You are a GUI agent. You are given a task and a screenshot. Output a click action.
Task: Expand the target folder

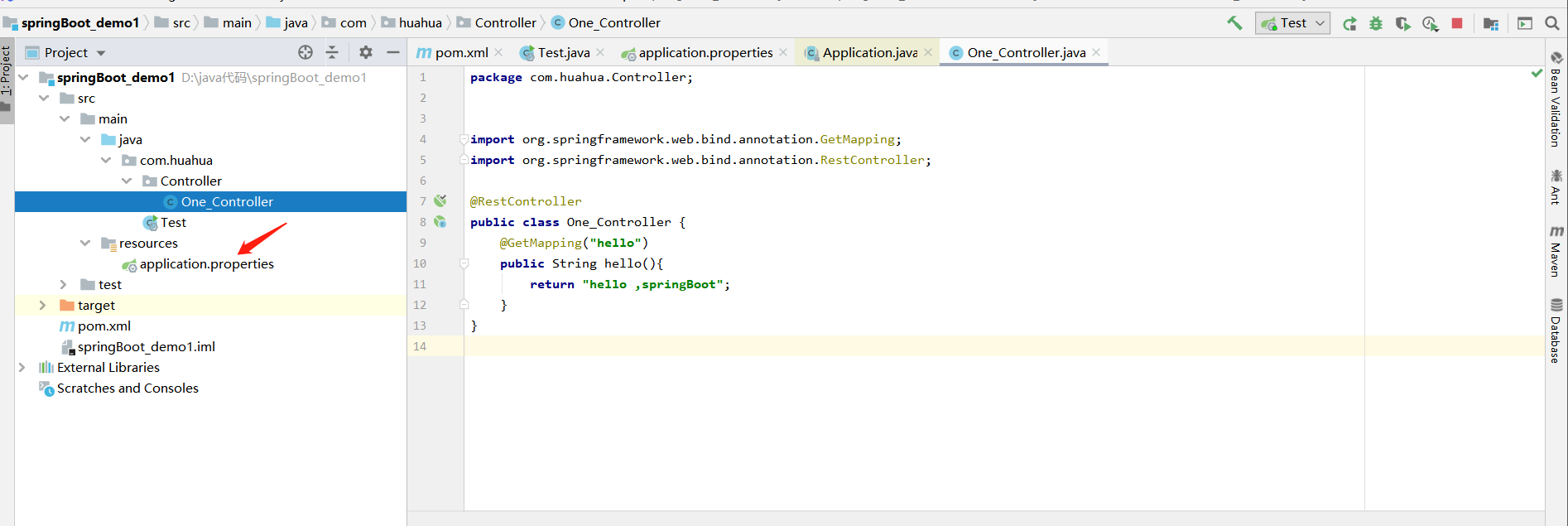coord(43,306)
